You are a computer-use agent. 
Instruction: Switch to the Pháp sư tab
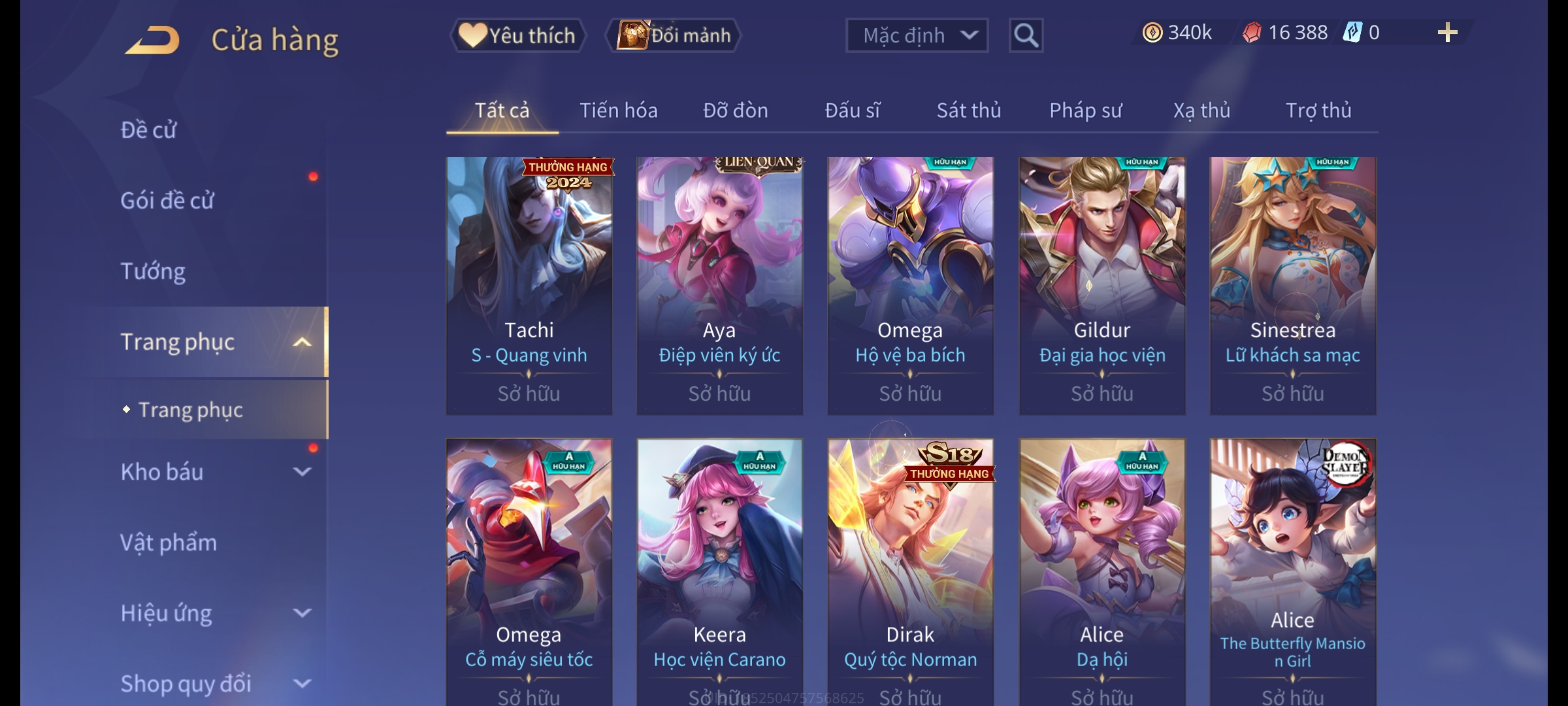[x=1085, y=110]
